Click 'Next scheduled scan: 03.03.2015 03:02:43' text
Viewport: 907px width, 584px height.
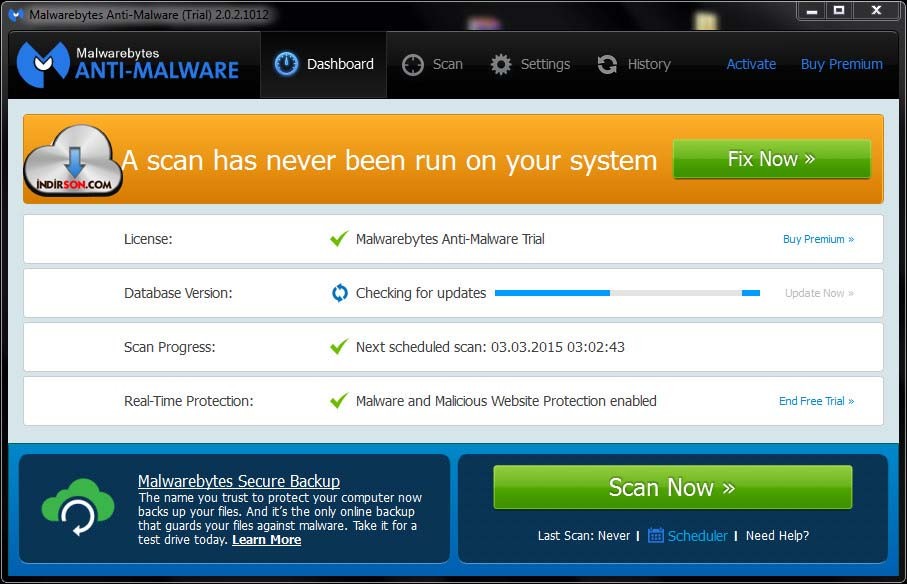490,347
